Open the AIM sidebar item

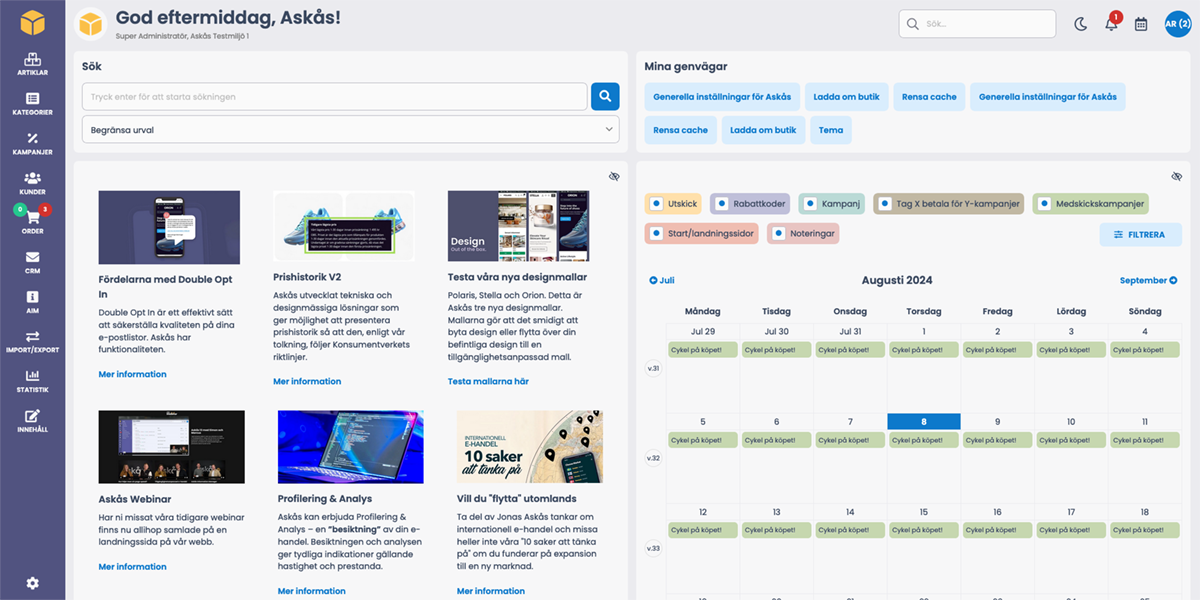32,302
